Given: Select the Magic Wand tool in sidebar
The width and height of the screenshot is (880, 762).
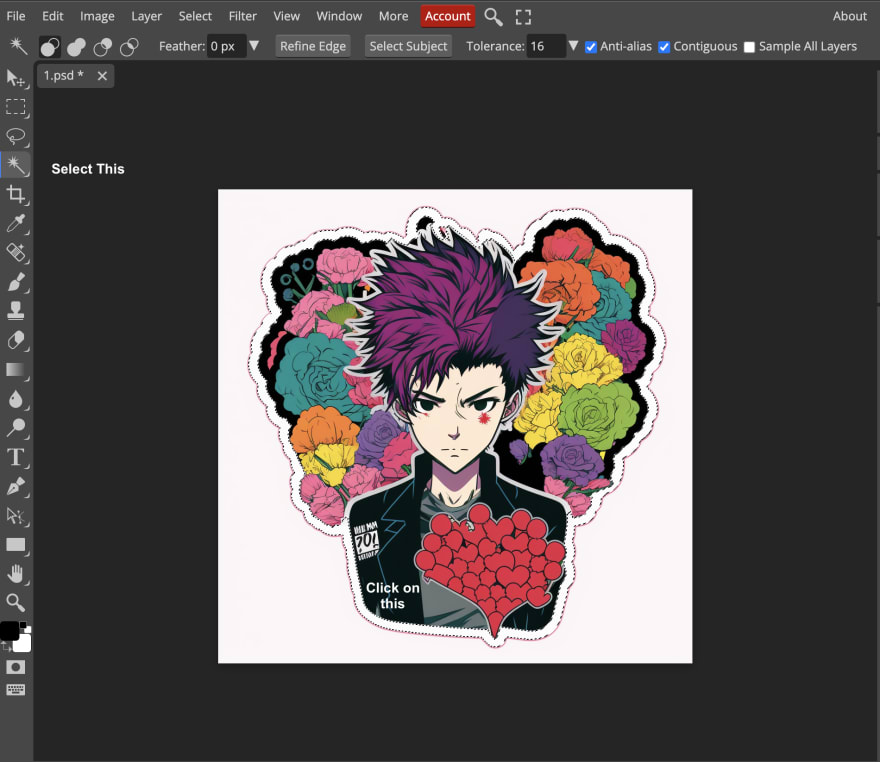Looking at the screenshot, I should click(16, 165).
